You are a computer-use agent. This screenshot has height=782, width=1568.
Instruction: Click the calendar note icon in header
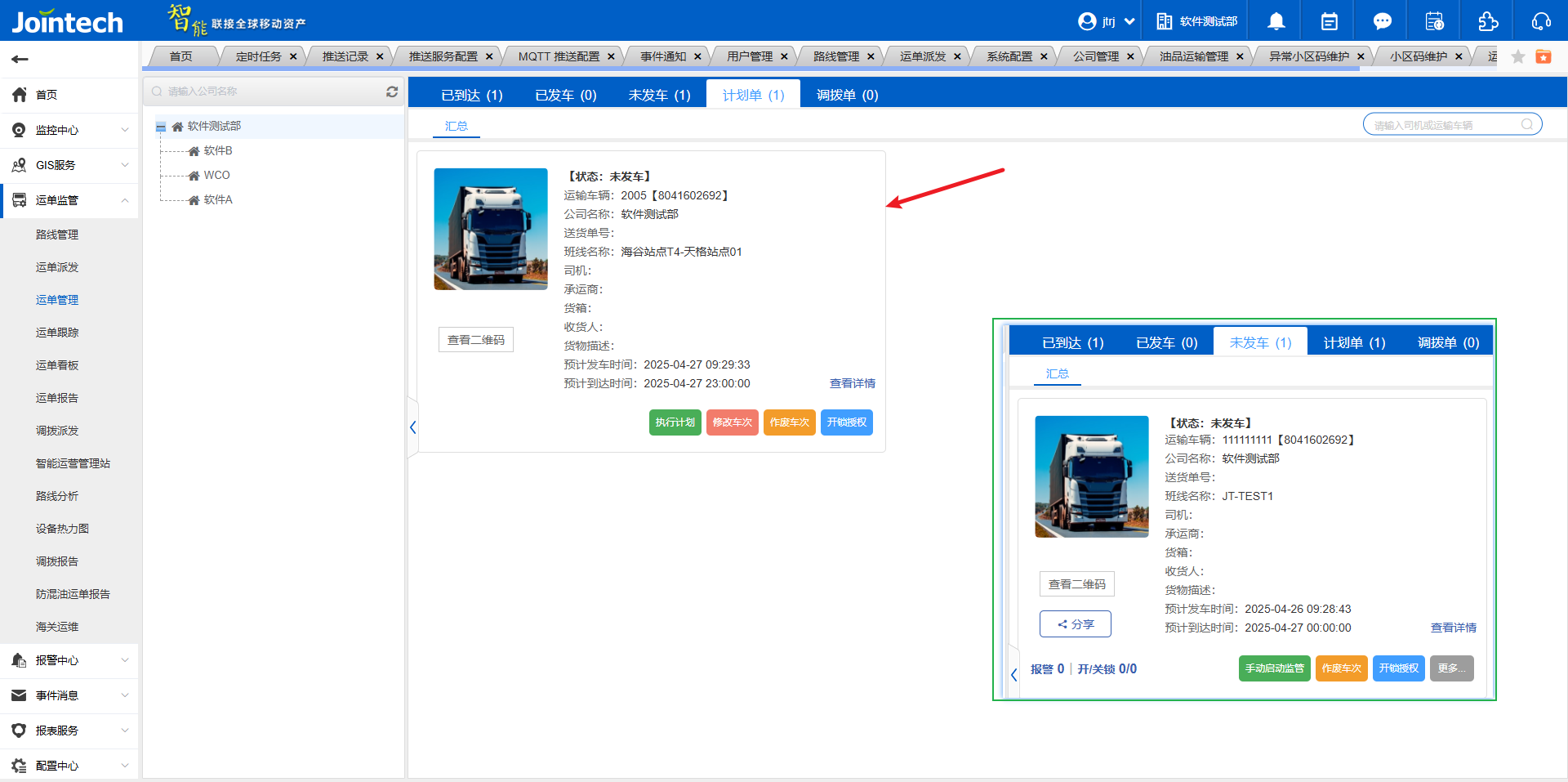point(1329,21)
